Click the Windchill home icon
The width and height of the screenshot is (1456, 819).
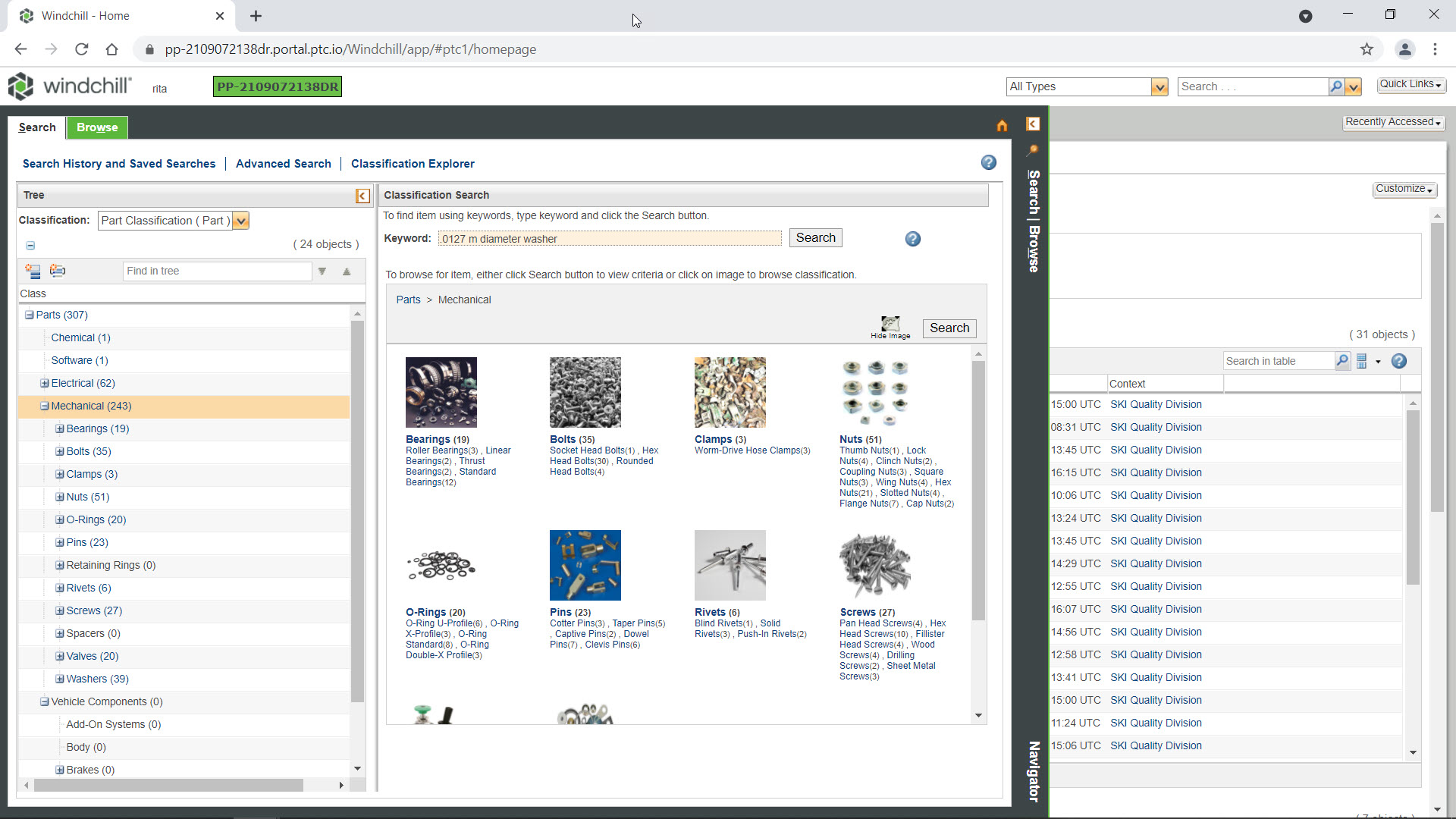pos(1002,126)
